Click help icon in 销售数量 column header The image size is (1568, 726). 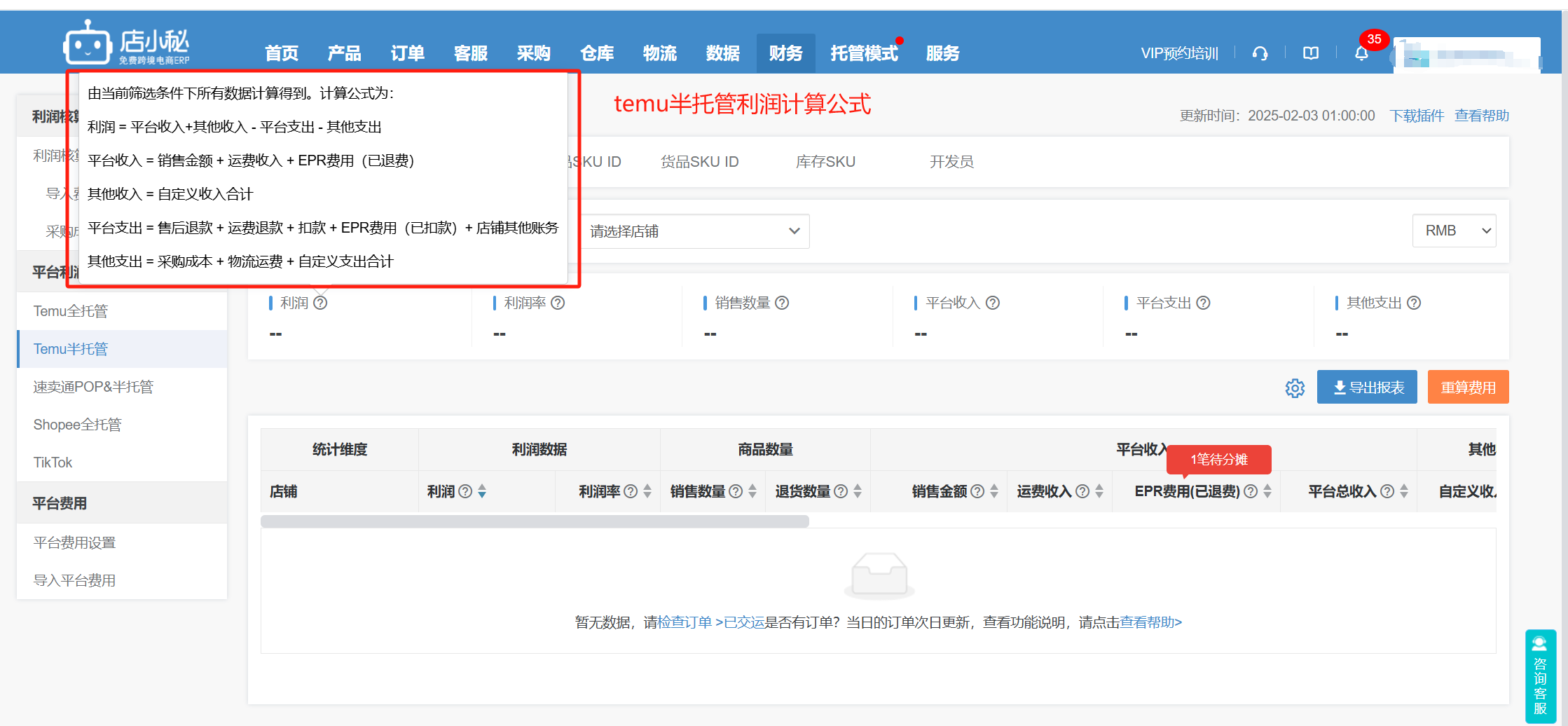[x=736, y=491]
